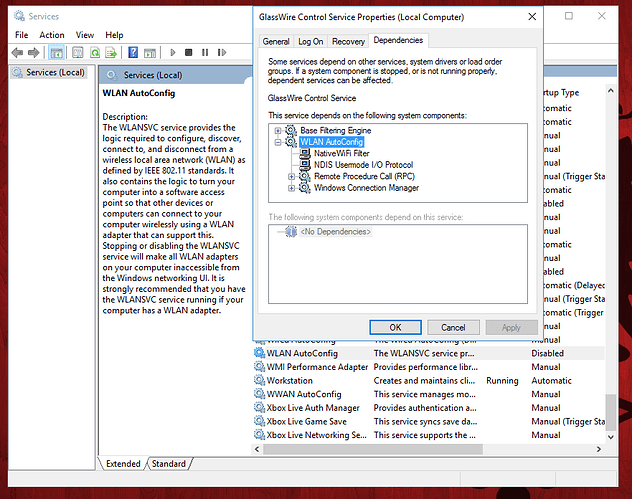This screenshot has height=499, width=632.
Task: Click the Cancel button in the dialog
Action: (453, 327)
